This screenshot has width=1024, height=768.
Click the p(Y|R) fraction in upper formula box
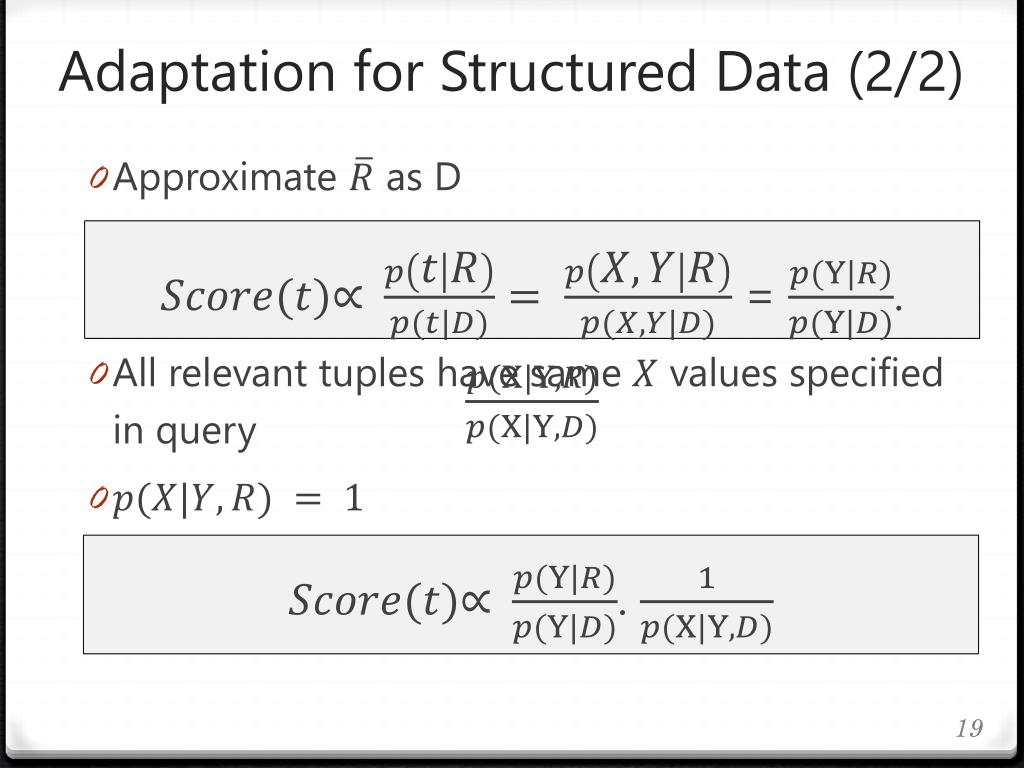click(840, 298)
